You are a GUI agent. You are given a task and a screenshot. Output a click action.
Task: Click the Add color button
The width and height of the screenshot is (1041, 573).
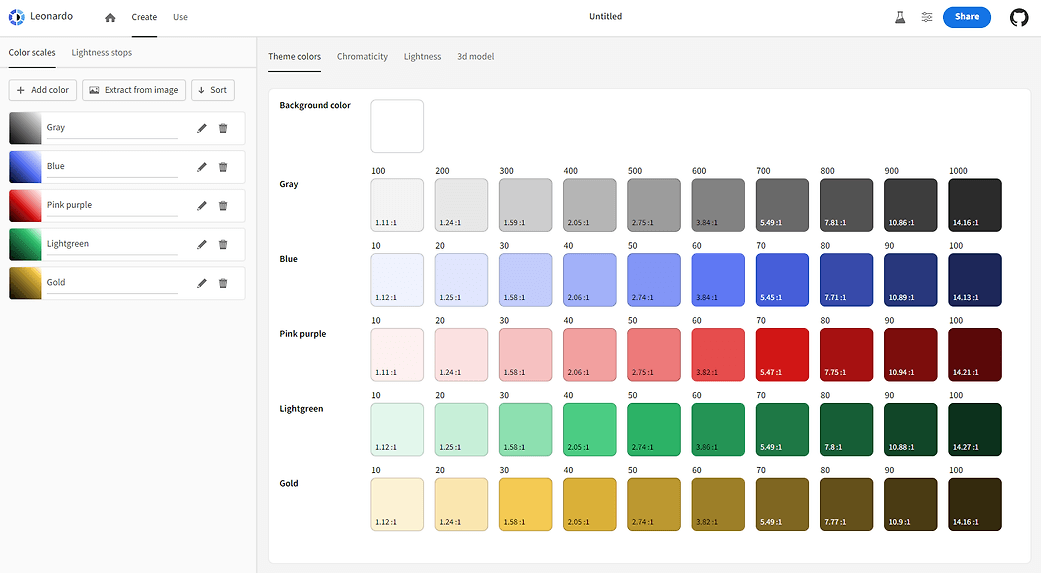click(42, 90)
